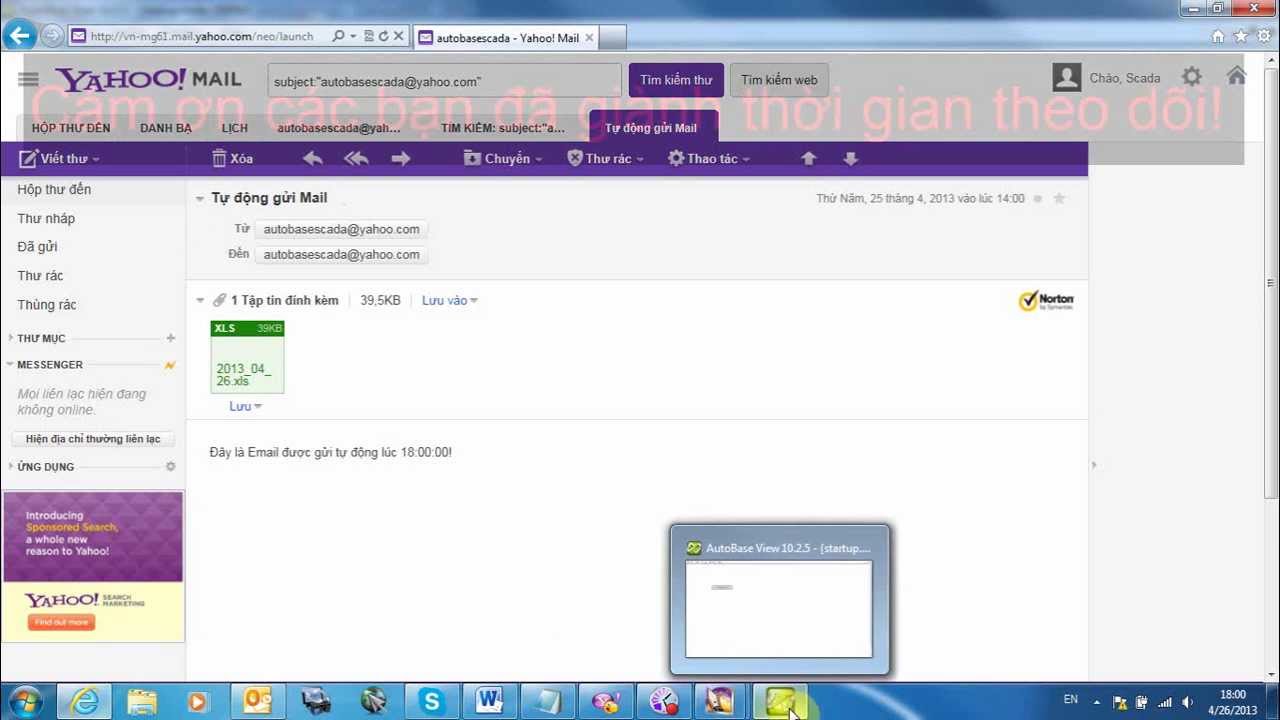The width and height of the screenshot is (1280, 720).
Task: Open Hộp thư đến in sidebar
Action: pos(54,189)
